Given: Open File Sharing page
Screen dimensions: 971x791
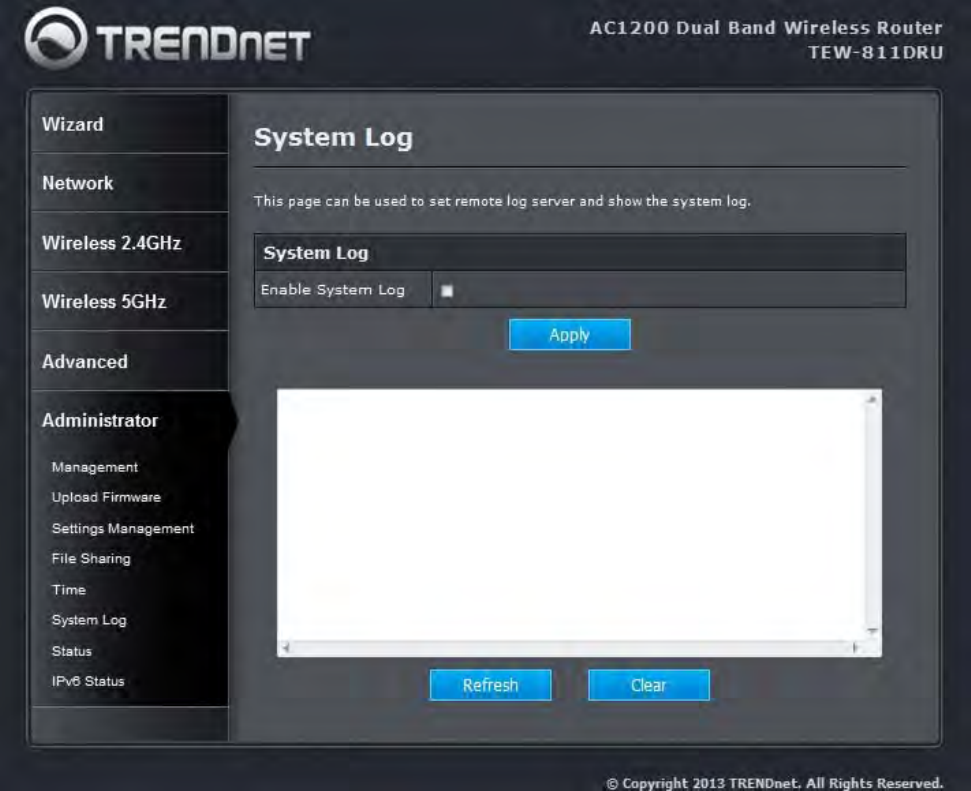Looking at the screenshot, I should [91, 559].
